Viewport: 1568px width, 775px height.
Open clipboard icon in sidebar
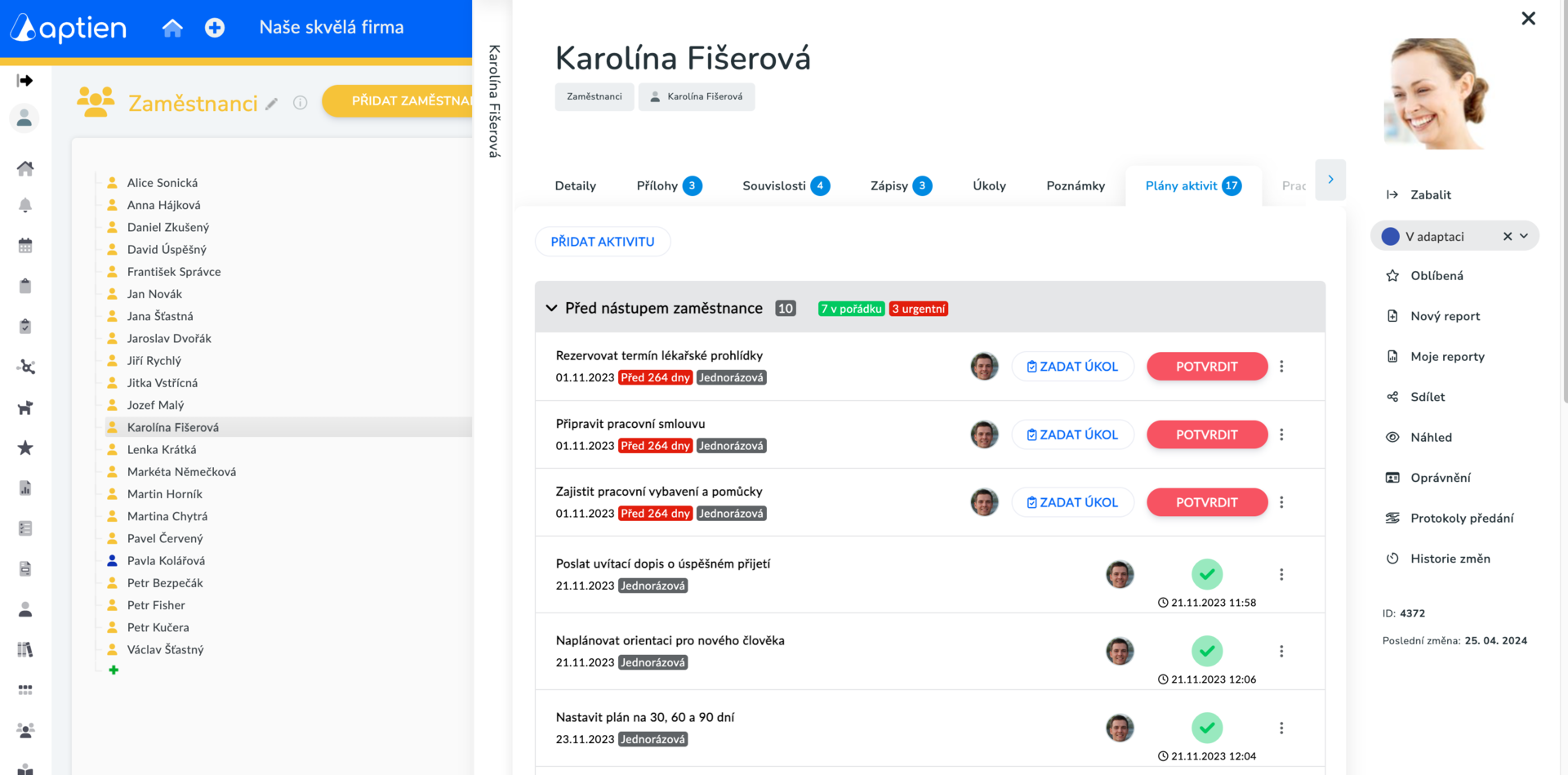tap(25, 286)
